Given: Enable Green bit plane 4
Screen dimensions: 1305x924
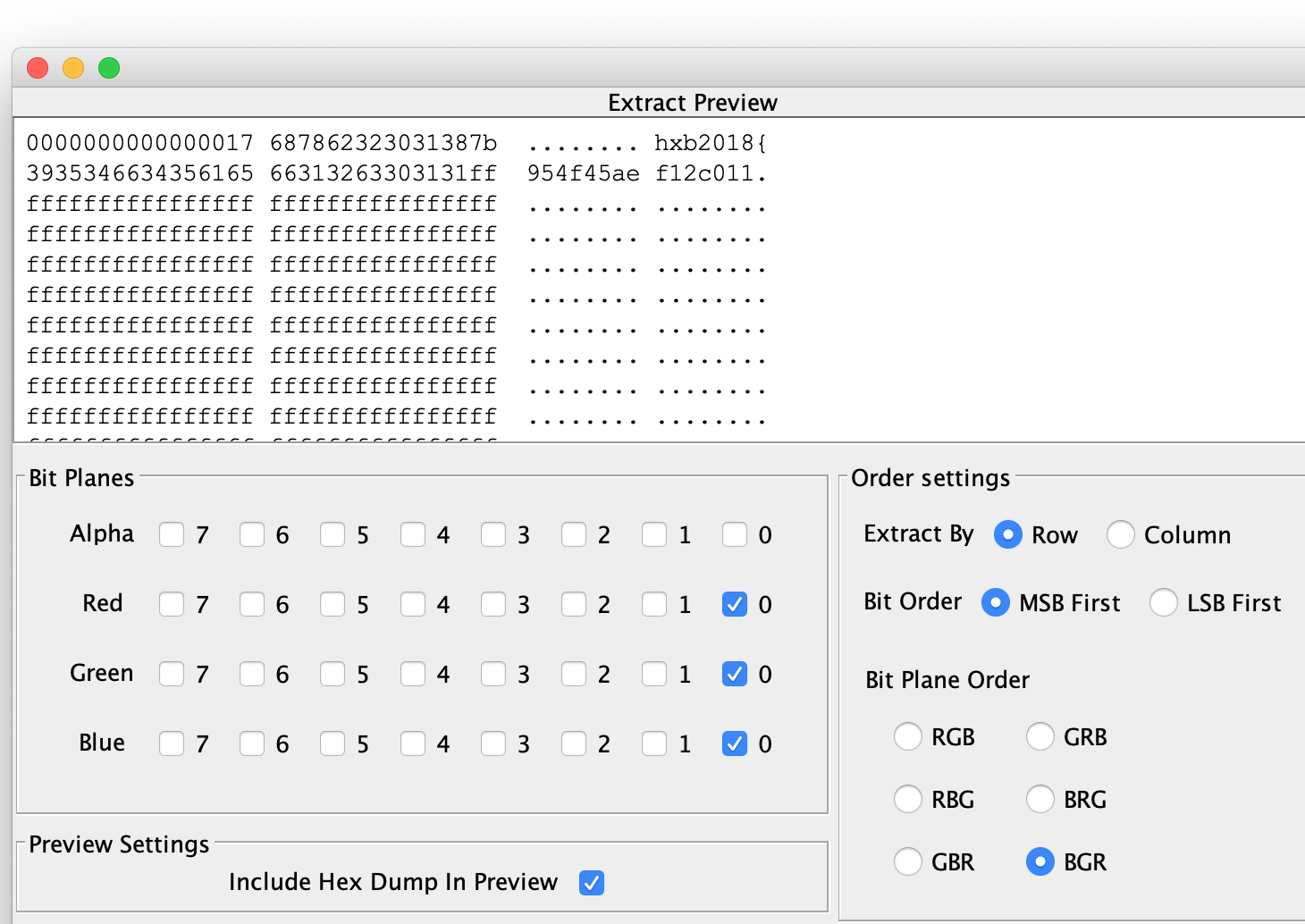Looking at the screenshot, I should (x=413, y=674).
